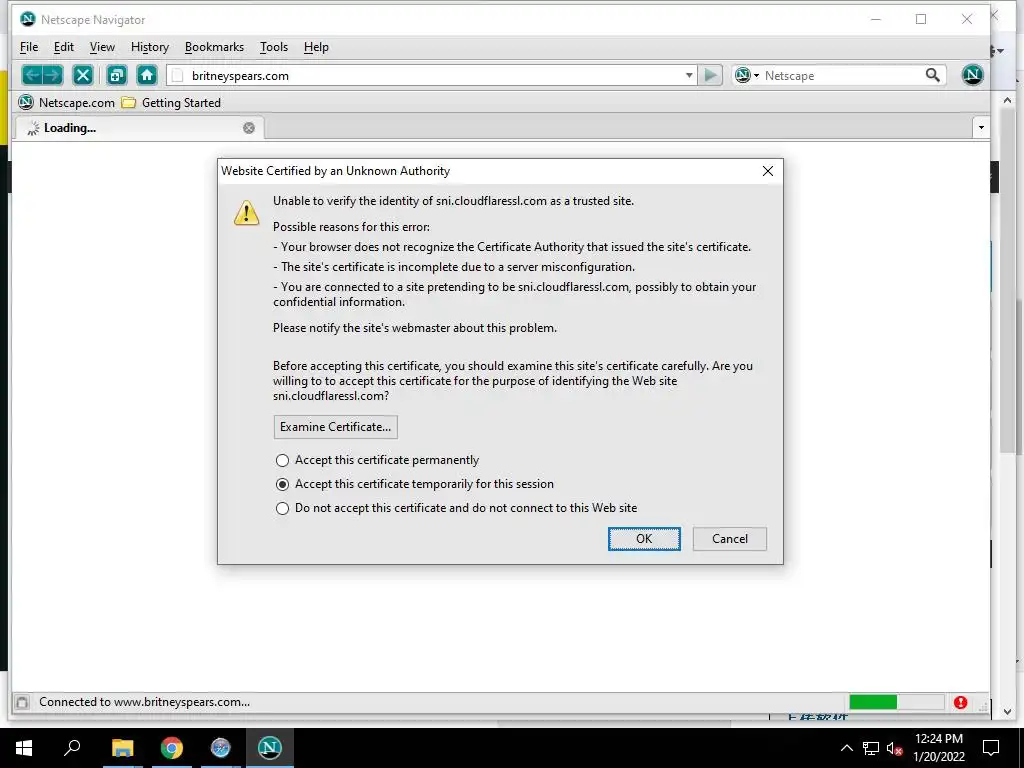The height and width of the screenshot is (768, 1024).
Task: Click the muted volume tray icon
Action: click(894, 748)
